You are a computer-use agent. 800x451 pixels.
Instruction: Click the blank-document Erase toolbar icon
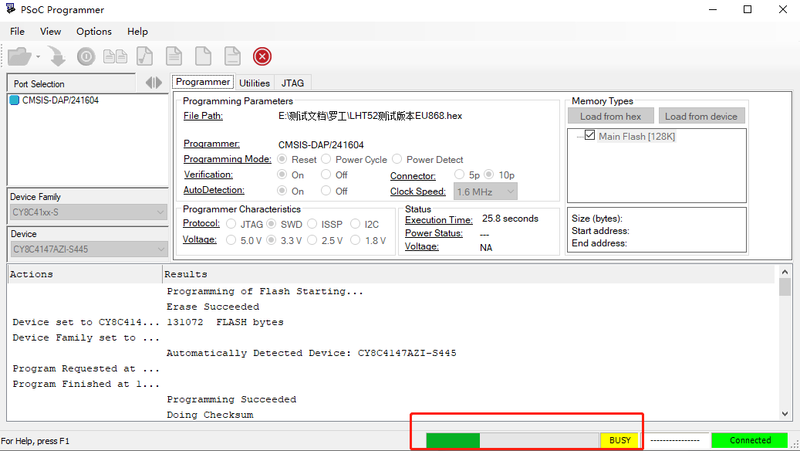[x=203, y=56]
